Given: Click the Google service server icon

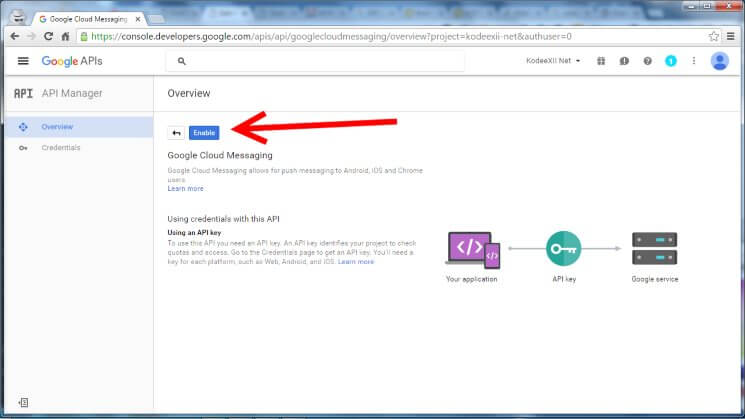Looking at the screenshot, I should click(654, 248).
